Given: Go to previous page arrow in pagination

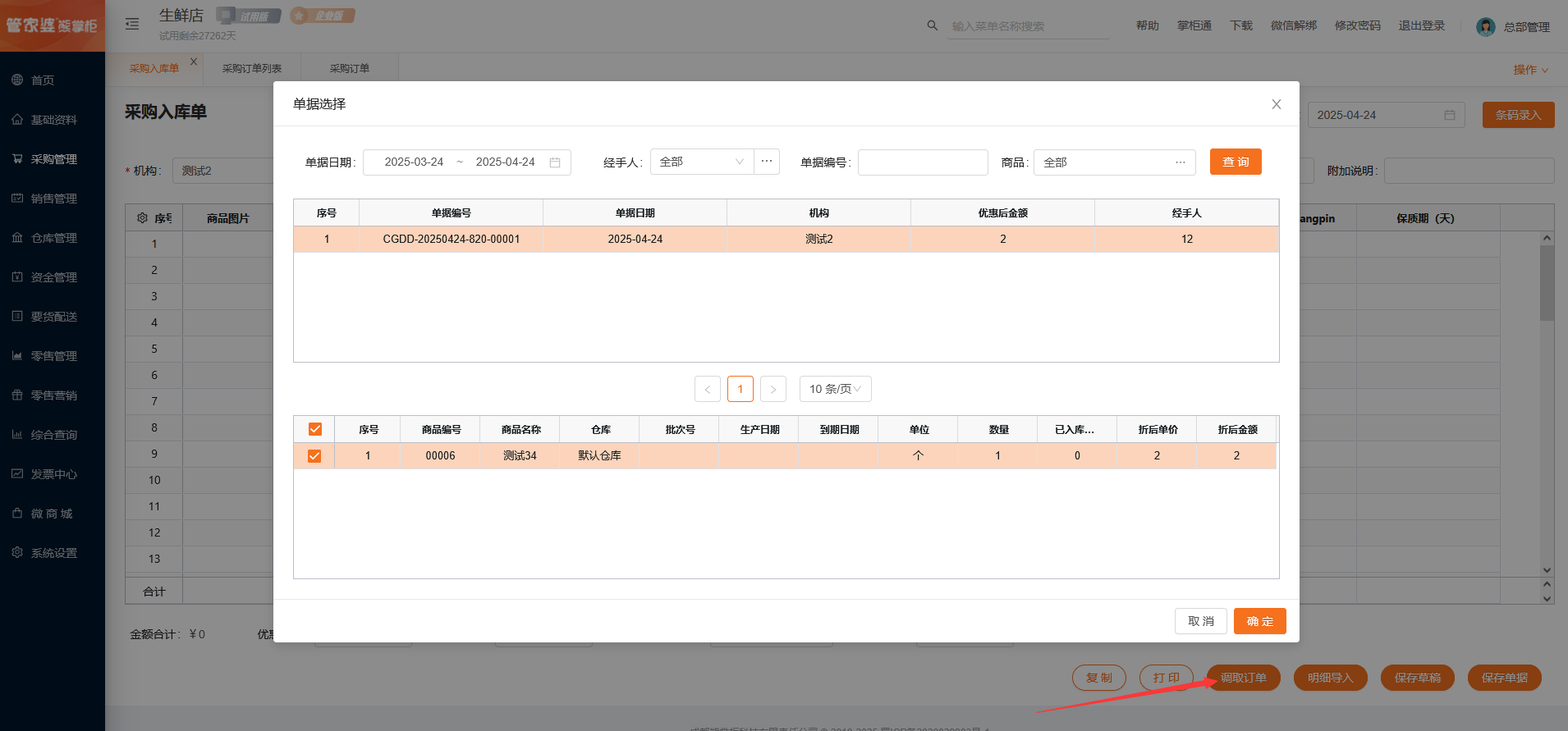Looking at the screenshot, I should click(x=707, y=389).
